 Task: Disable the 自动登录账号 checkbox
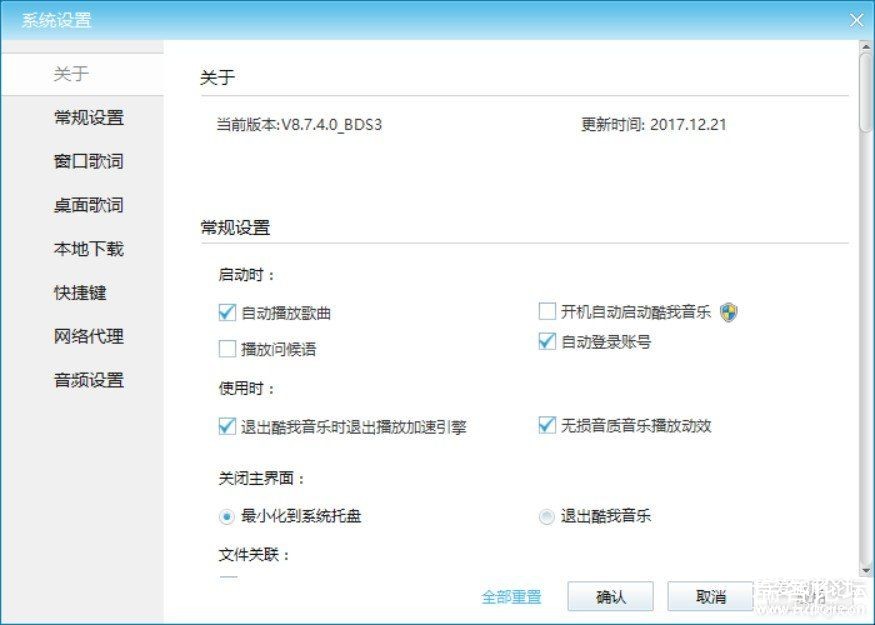[547, 342]
